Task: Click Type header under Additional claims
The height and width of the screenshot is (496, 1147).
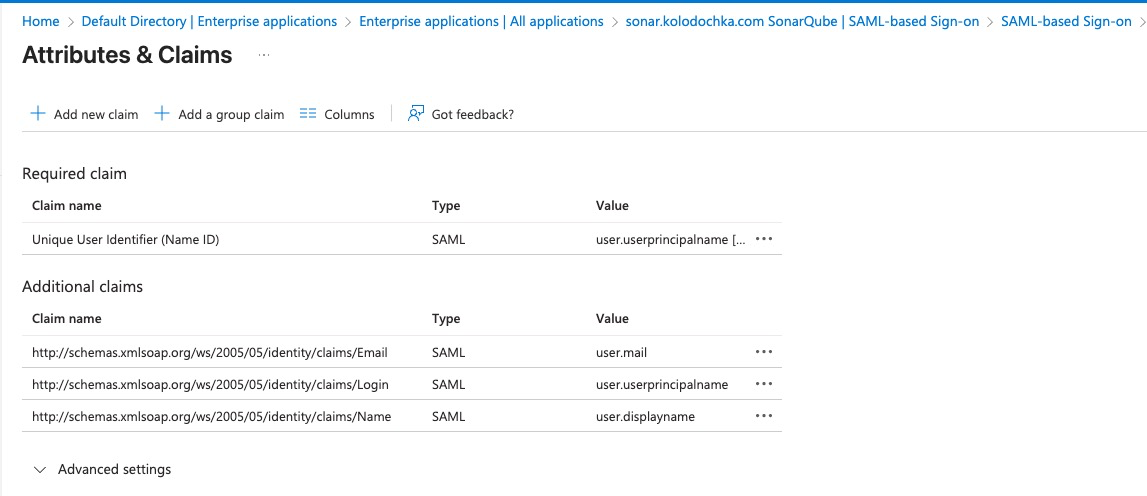Action: point(446,318)
